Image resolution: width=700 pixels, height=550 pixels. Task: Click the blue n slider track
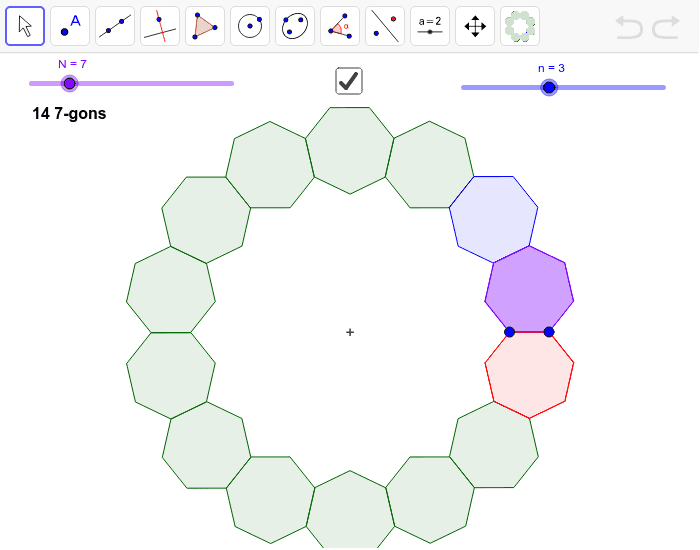[x=563, y=88]
